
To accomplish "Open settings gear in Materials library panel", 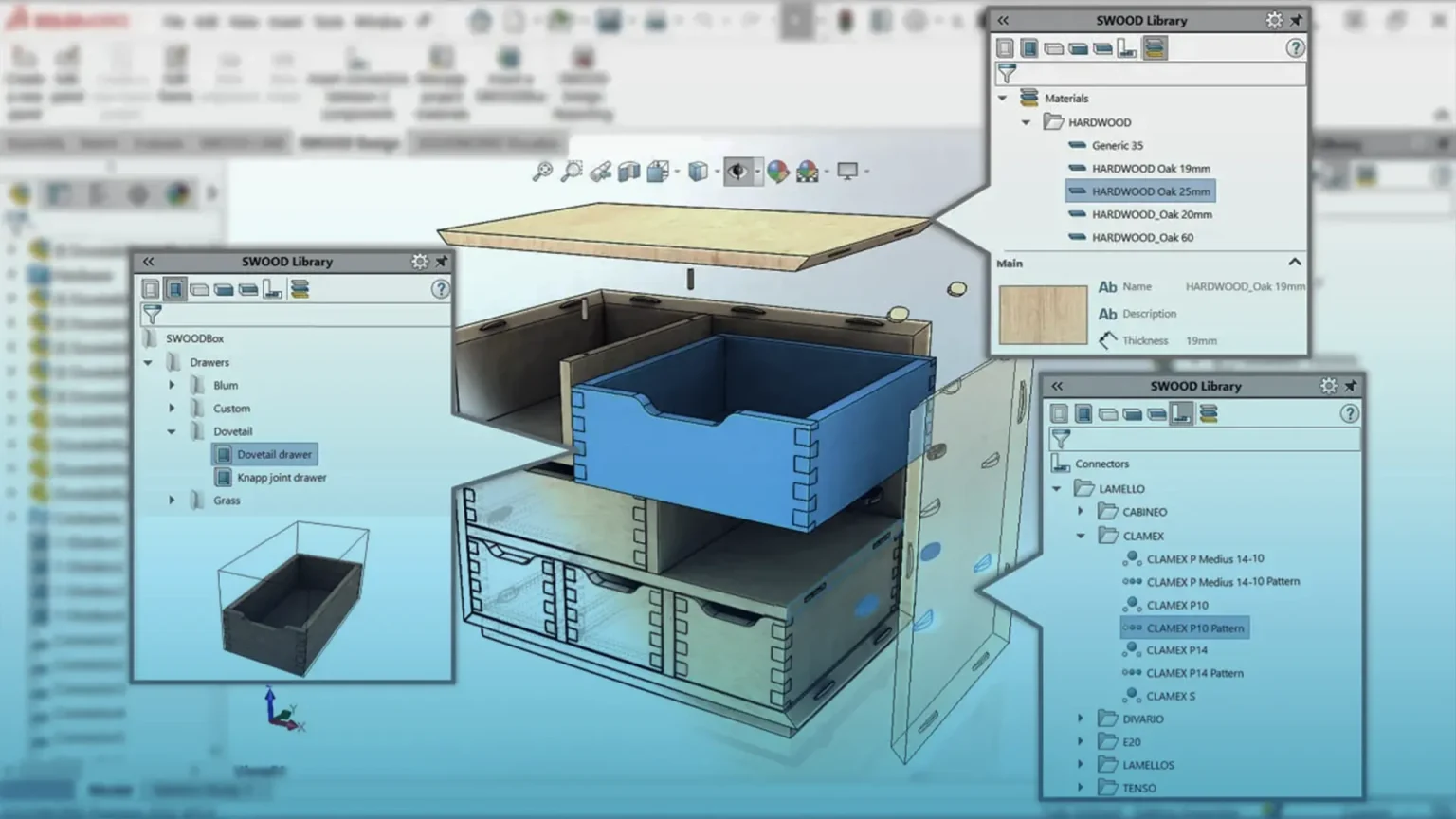I will click(x=1273, y=20).
